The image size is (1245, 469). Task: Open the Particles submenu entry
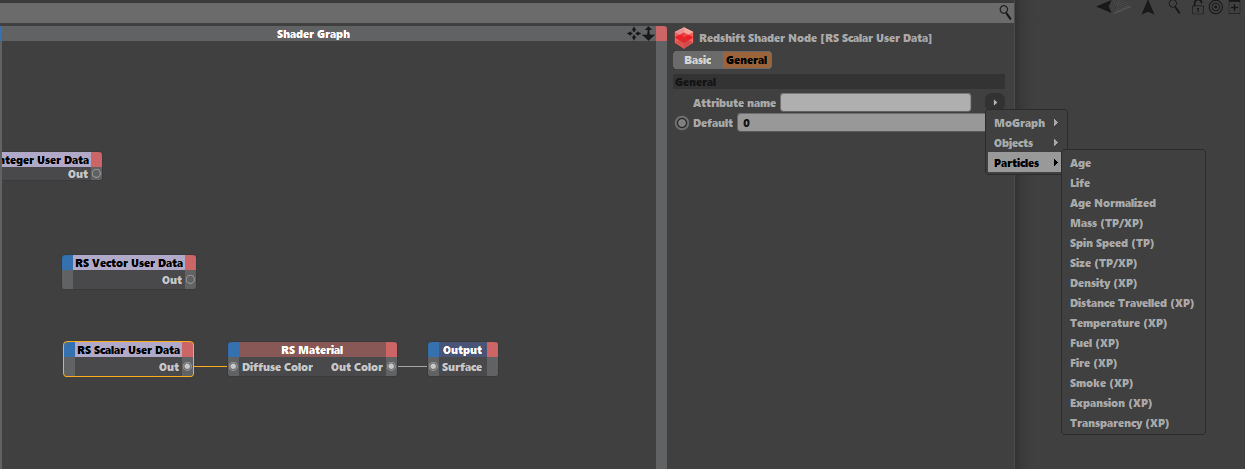[1026, 163]
